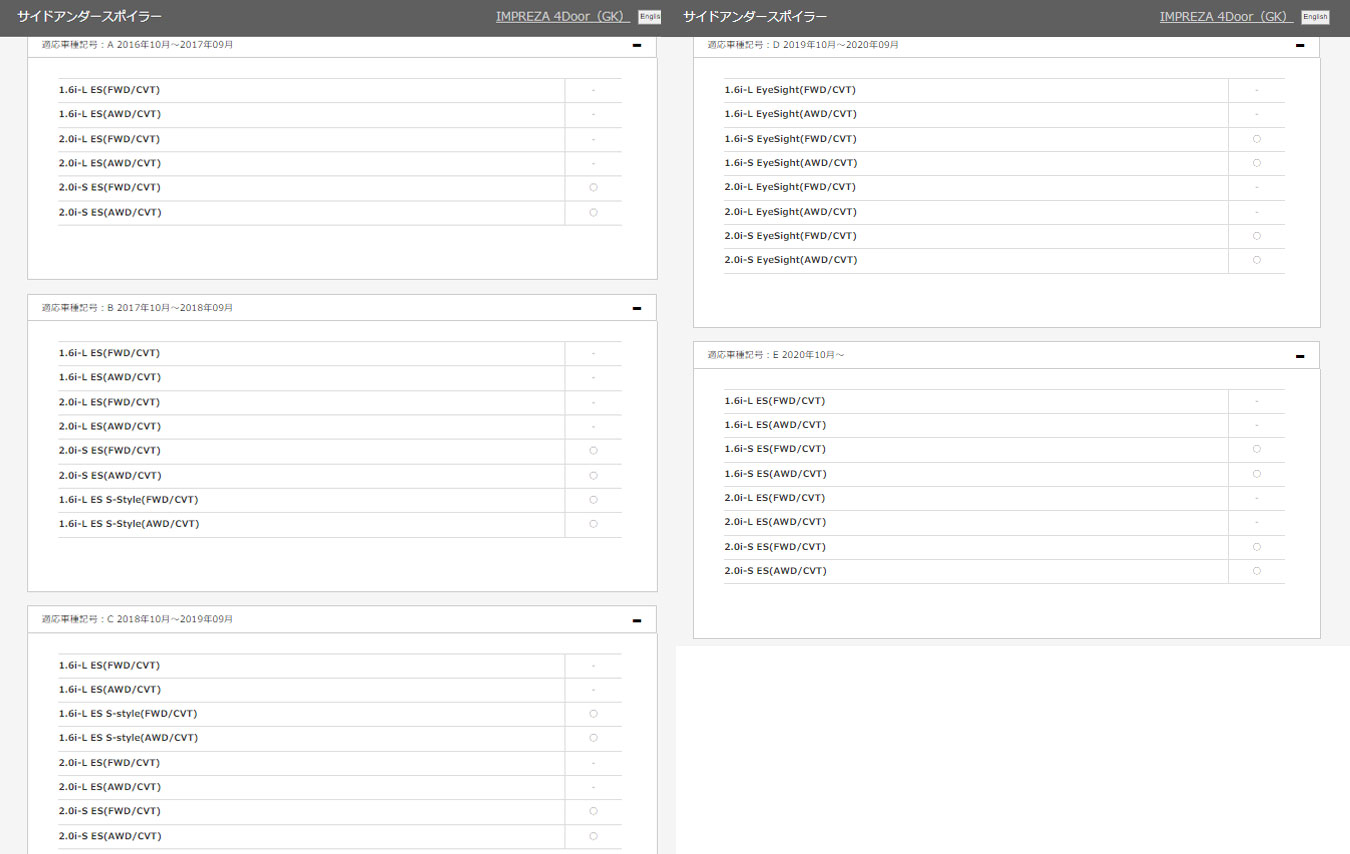
Task: Click circle for 1.6i-S EyeSight(AWD/CVT) in section D
Action: 1256,163
